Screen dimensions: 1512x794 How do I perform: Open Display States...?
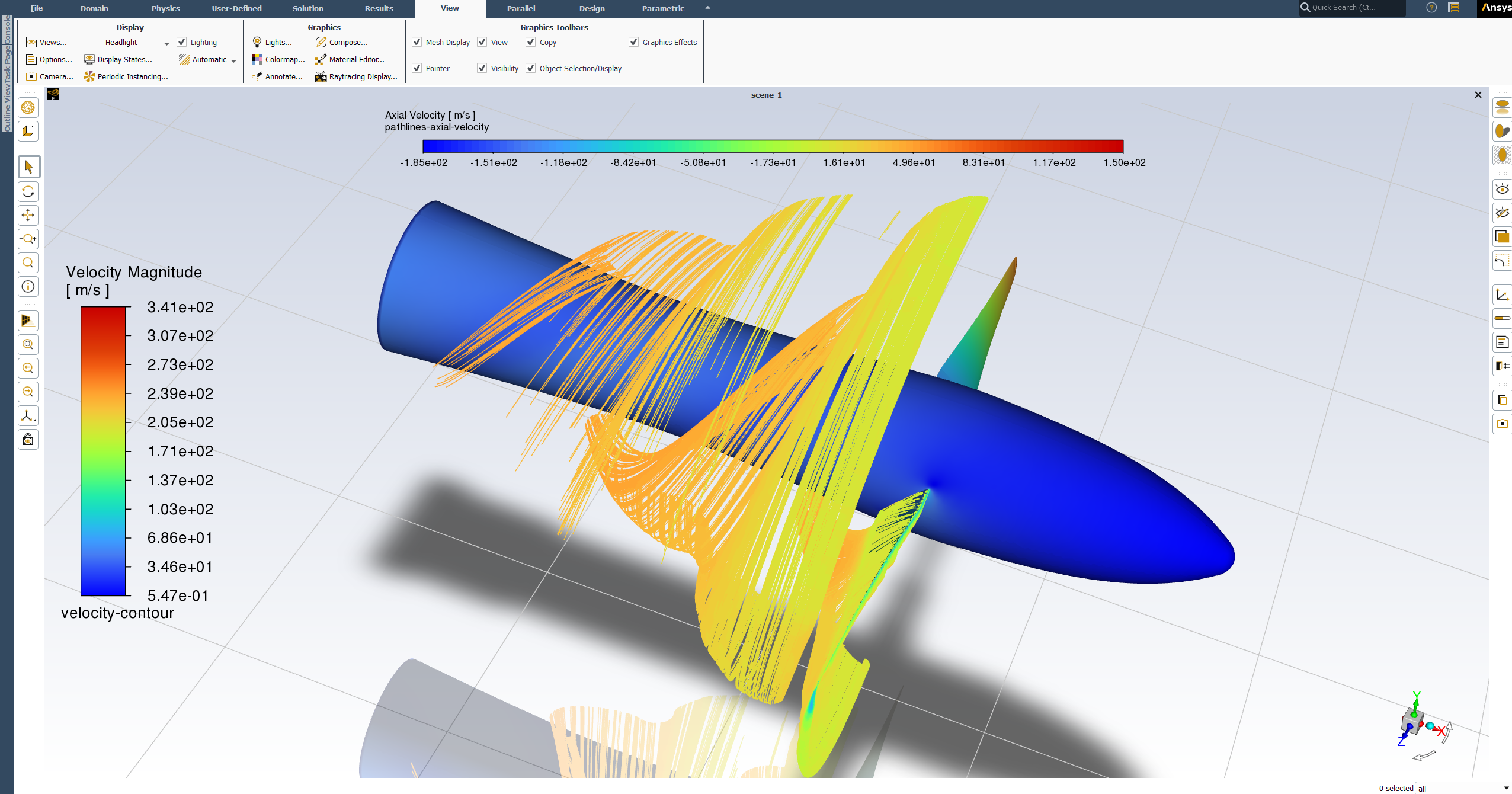(118, 60)
